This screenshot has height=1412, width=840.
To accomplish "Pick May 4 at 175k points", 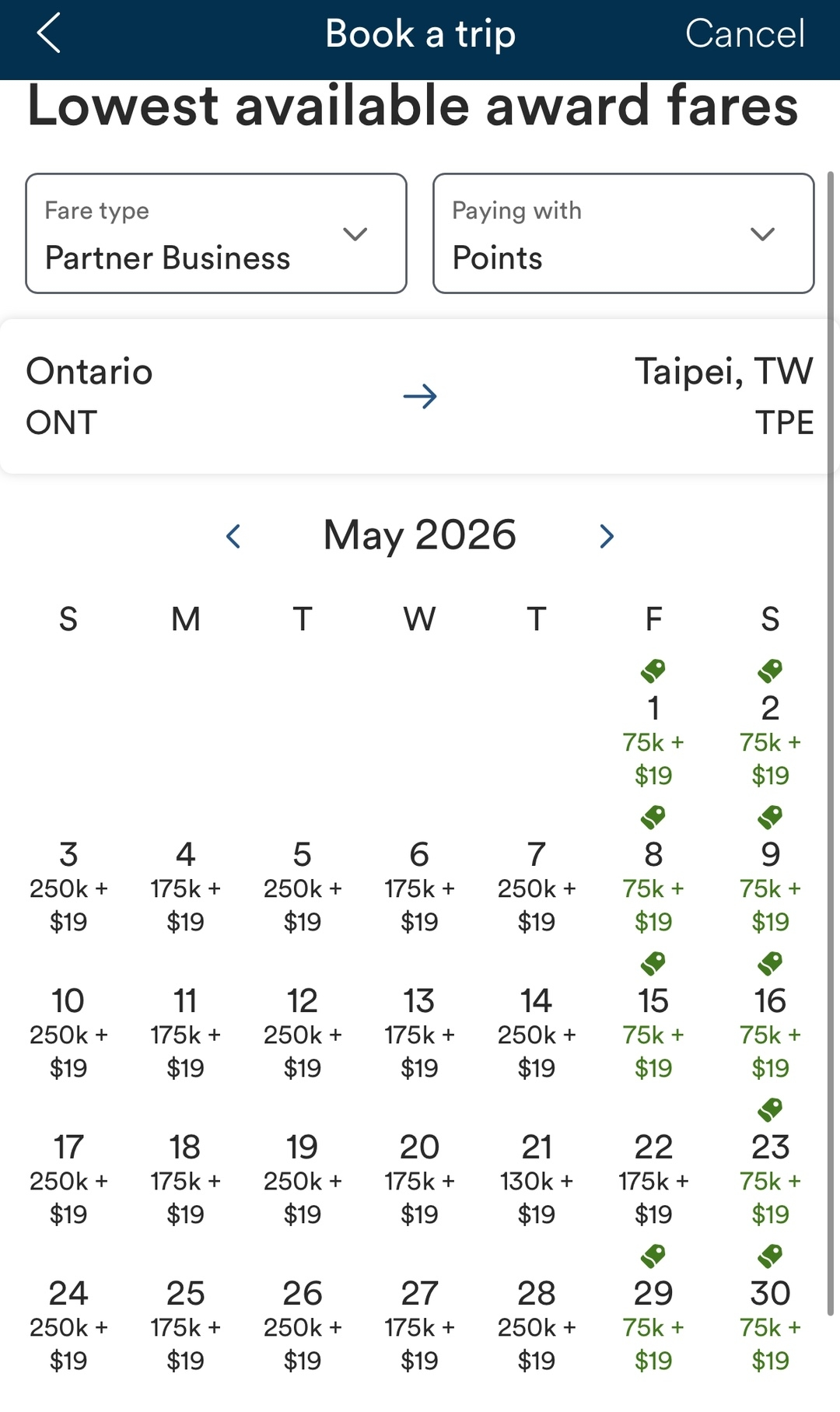I will coord(185,887).
